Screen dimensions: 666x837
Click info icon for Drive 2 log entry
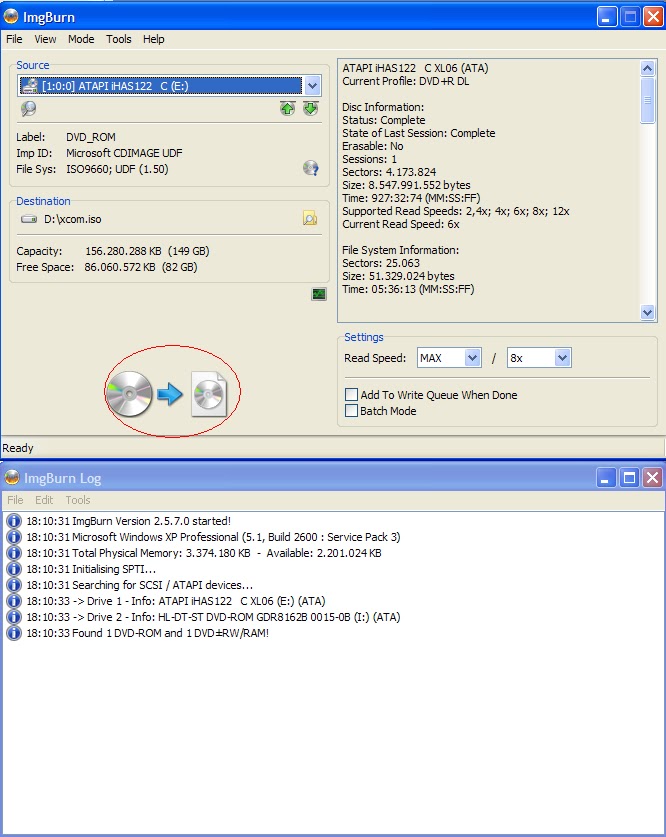(x=14, y=617)
